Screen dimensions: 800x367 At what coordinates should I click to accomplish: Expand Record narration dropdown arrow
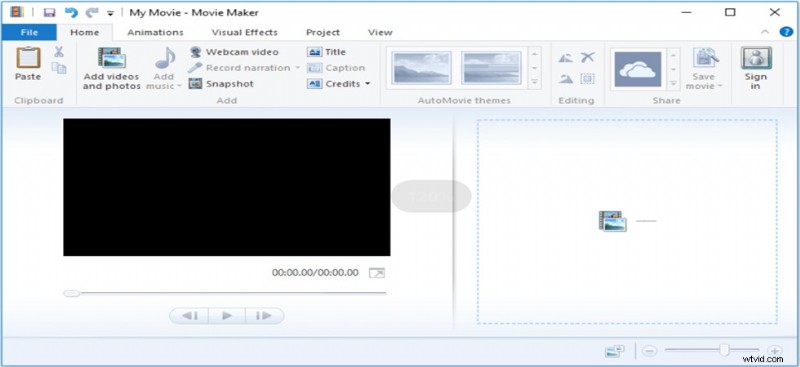(x=297, y=68)
